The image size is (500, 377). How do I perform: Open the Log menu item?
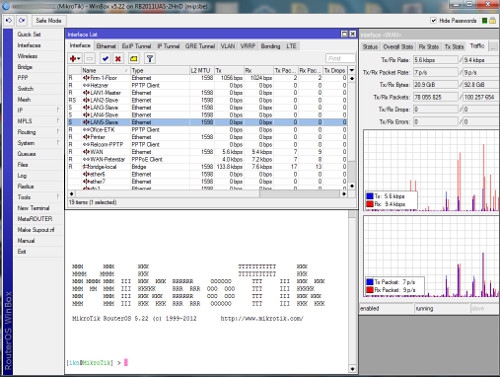click(22, 176)
